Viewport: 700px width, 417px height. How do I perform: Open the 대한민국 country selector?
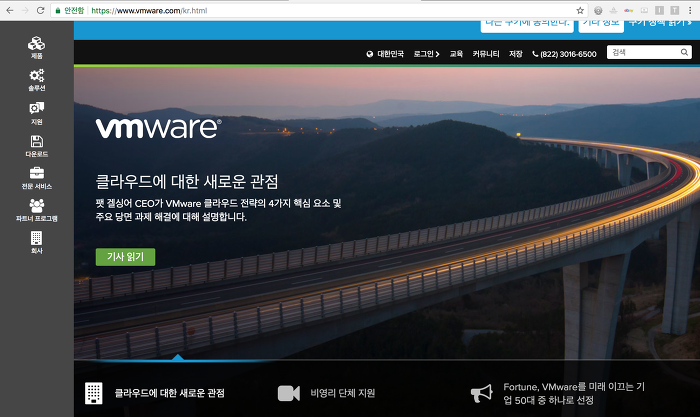pyautogui.click(x=385, y=54)
